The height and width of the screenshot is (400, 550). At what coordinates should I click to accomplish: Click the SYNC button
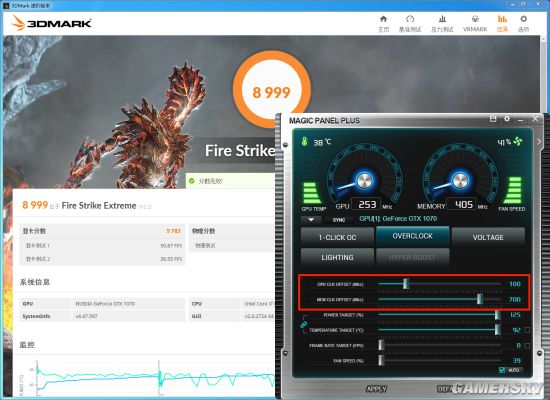338,220
